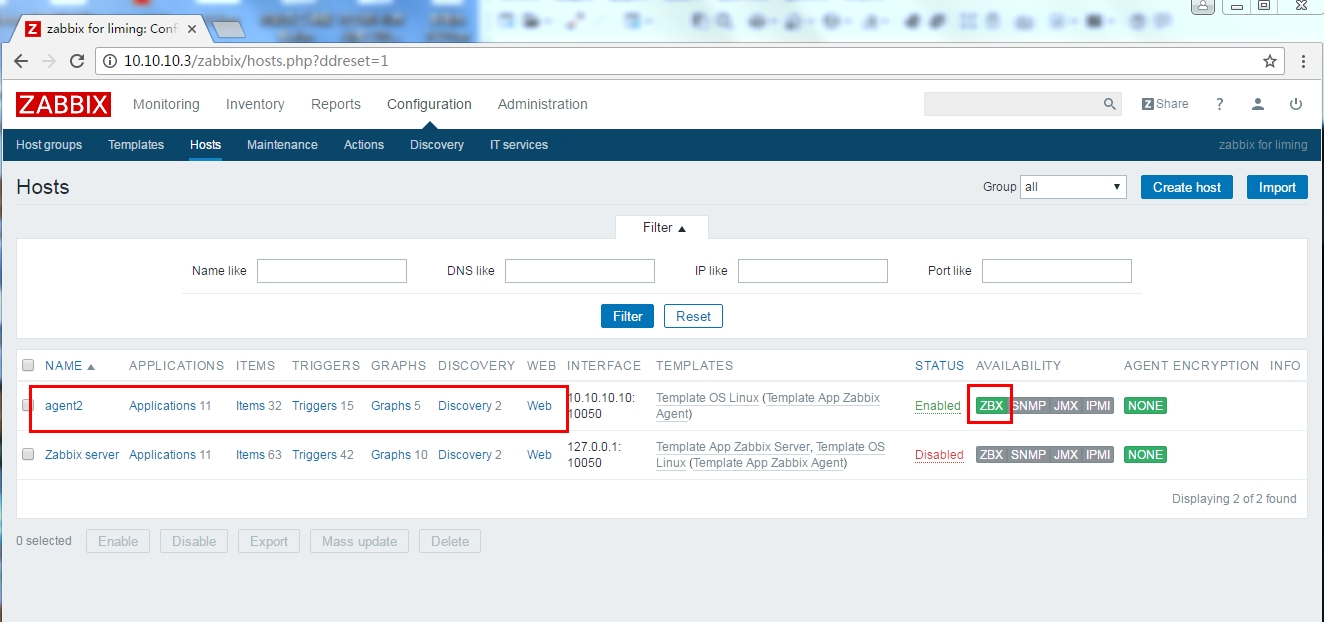This screenshot has width=1324, height=622.
Task: Open help question mark icon
Action: [x=1219, y=104]
